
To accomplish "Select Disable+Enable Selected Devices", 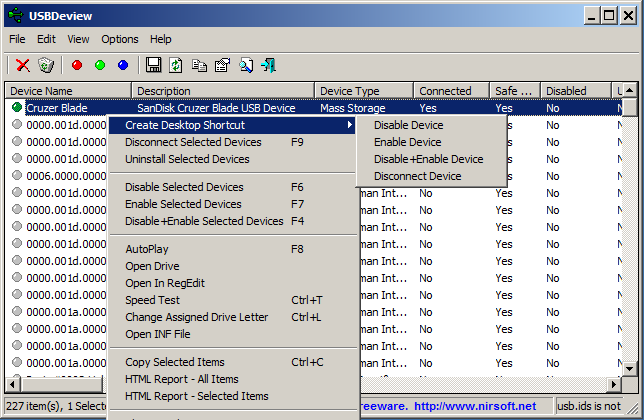I will [x=232, y=221].
